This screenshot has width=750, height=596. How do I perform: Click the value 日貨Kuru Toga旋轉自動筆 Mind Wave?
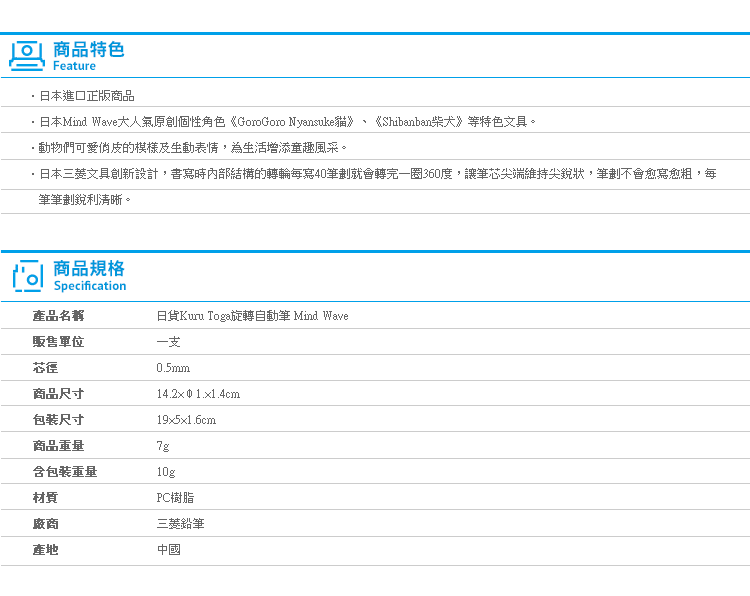pyautogui.click(x=253, y=316)
